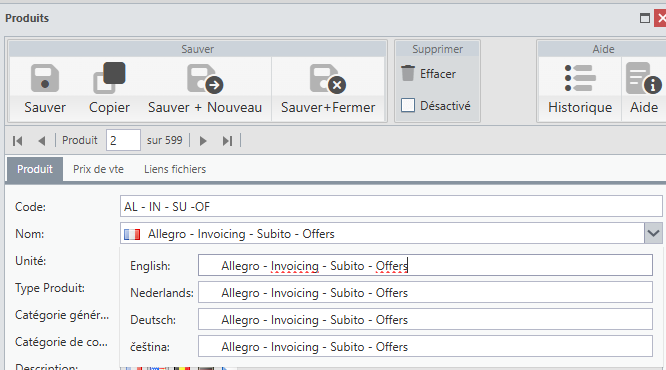Click French flag icon in Nom field
Viewport: 666px width, 370px height.
132,234
